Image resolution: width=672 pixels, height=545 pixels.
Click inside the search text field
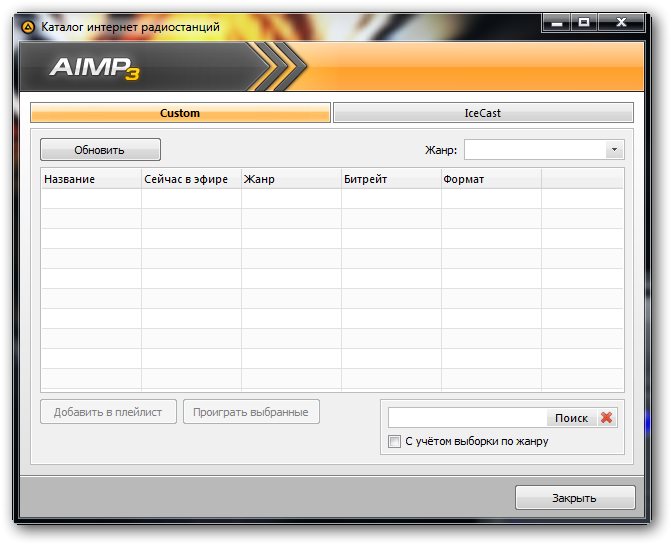[467, 418]
